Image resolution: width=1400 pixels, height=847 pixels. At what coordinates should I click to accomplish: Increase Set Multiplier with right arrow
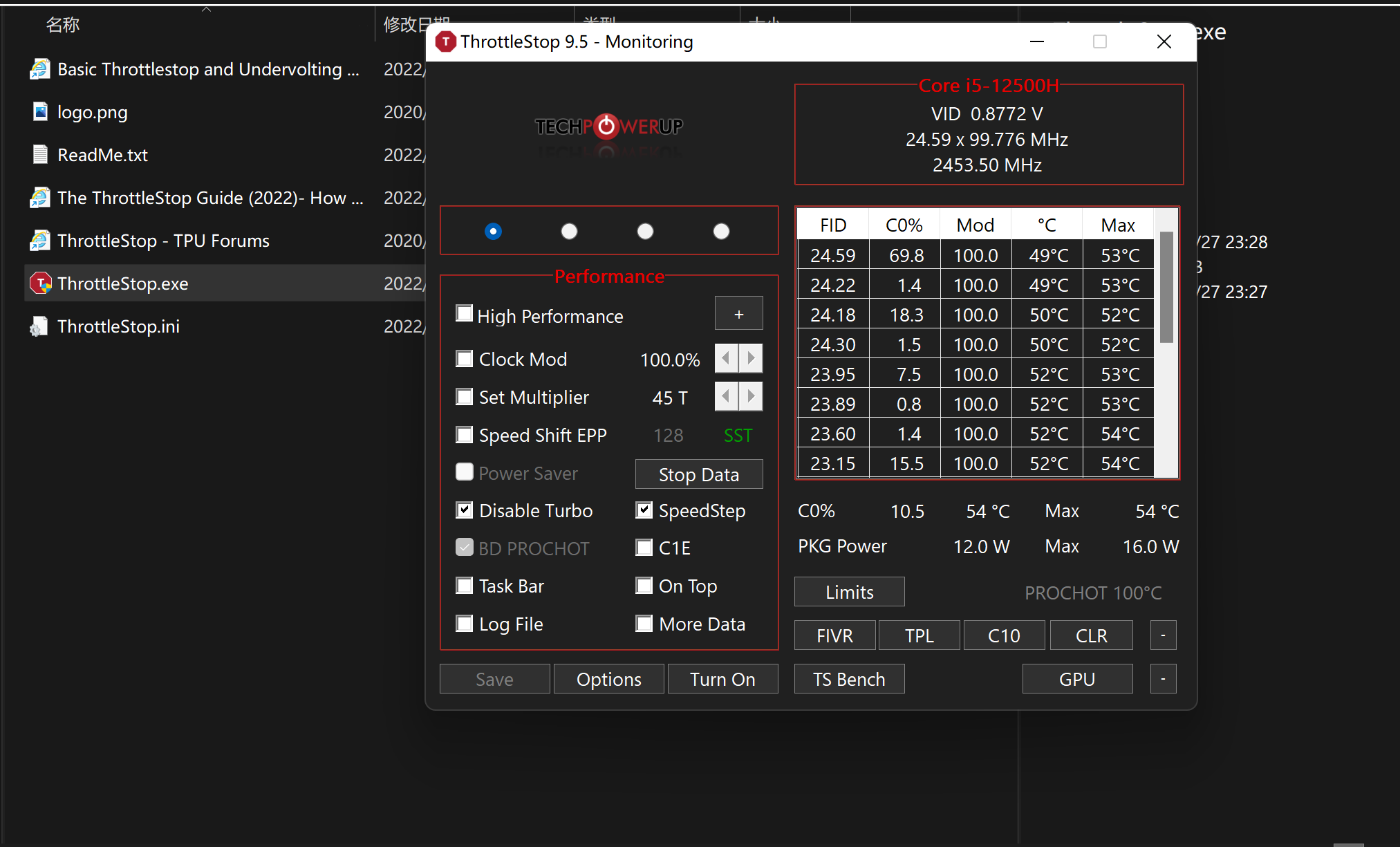(751, 397)
